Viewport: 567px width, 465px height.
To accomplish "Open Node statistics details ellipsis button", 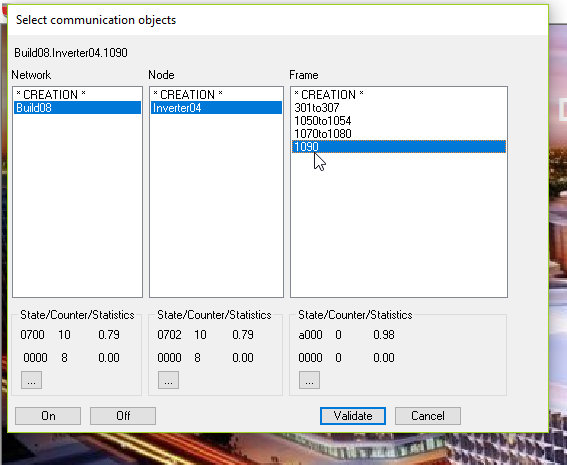I will [x=169, y=380].
